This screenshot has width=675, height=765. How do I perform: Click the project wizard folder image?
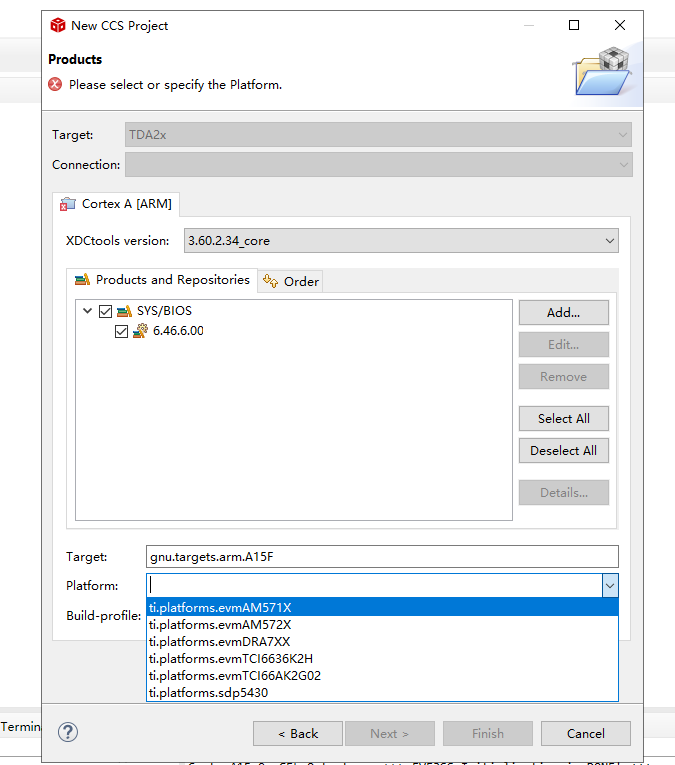[604, 71]
